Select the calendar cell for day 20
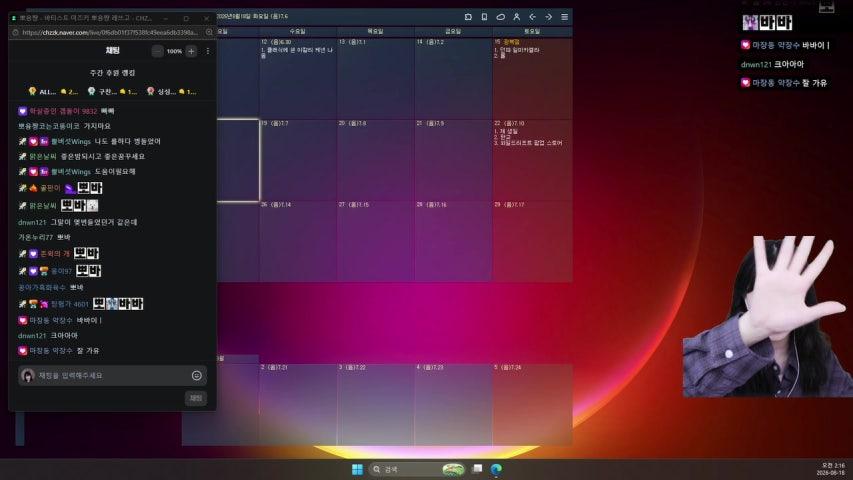Viewport: 853px width, 480px height. (x=376, y=160)
